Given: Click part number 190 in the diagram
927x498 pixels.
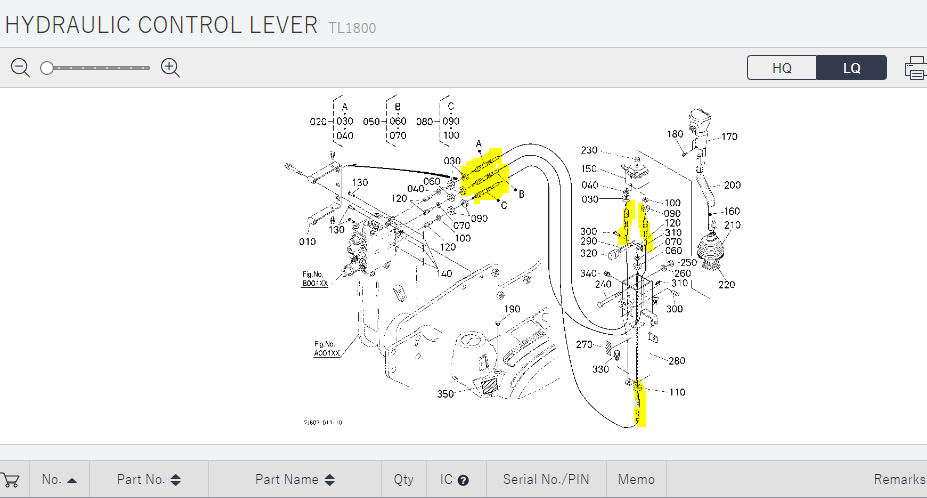Looking at the screenshot, I should [512, 309].
